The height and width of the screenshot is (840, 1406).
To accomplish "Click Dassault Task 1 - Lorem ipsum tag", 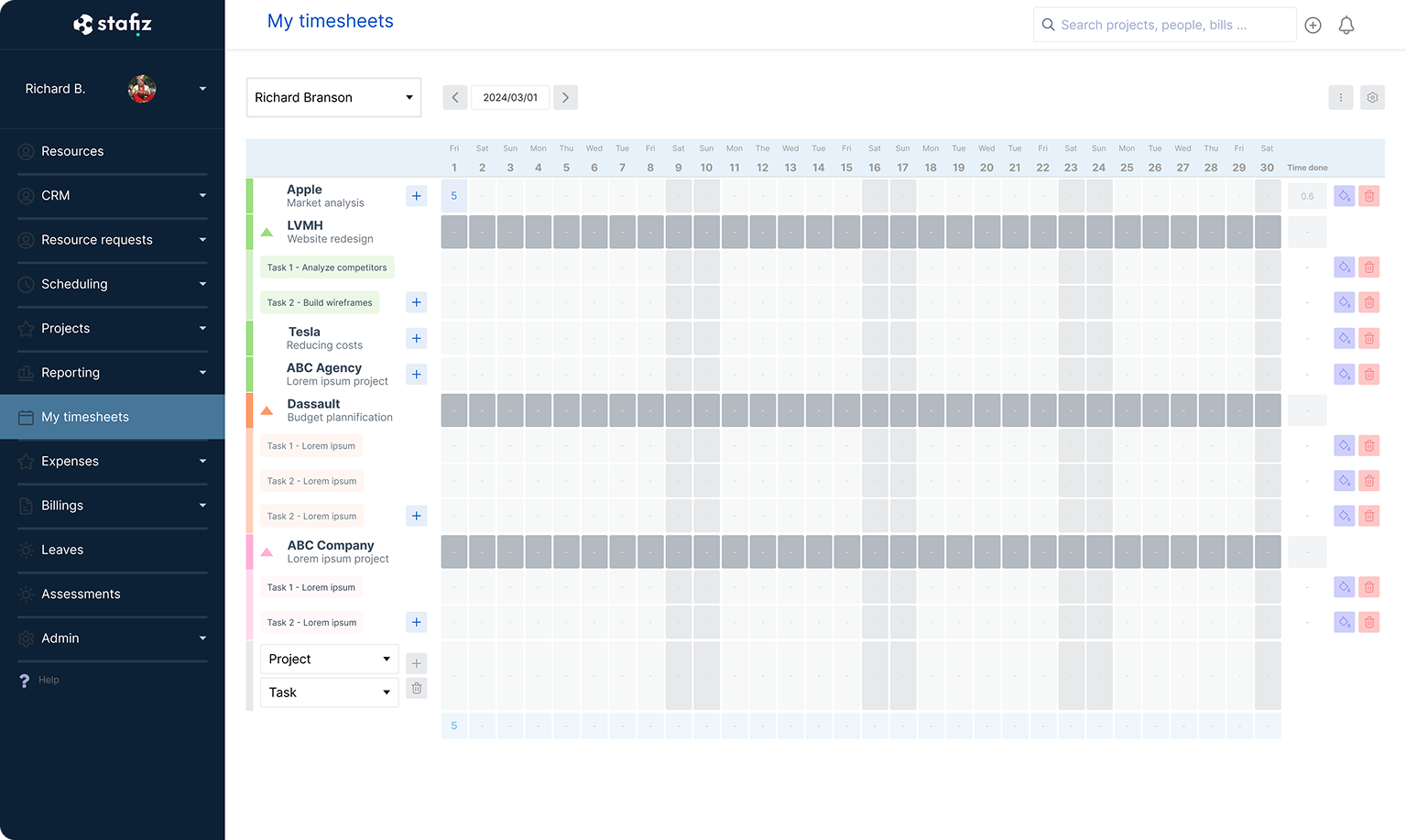I will coord(311,446).
